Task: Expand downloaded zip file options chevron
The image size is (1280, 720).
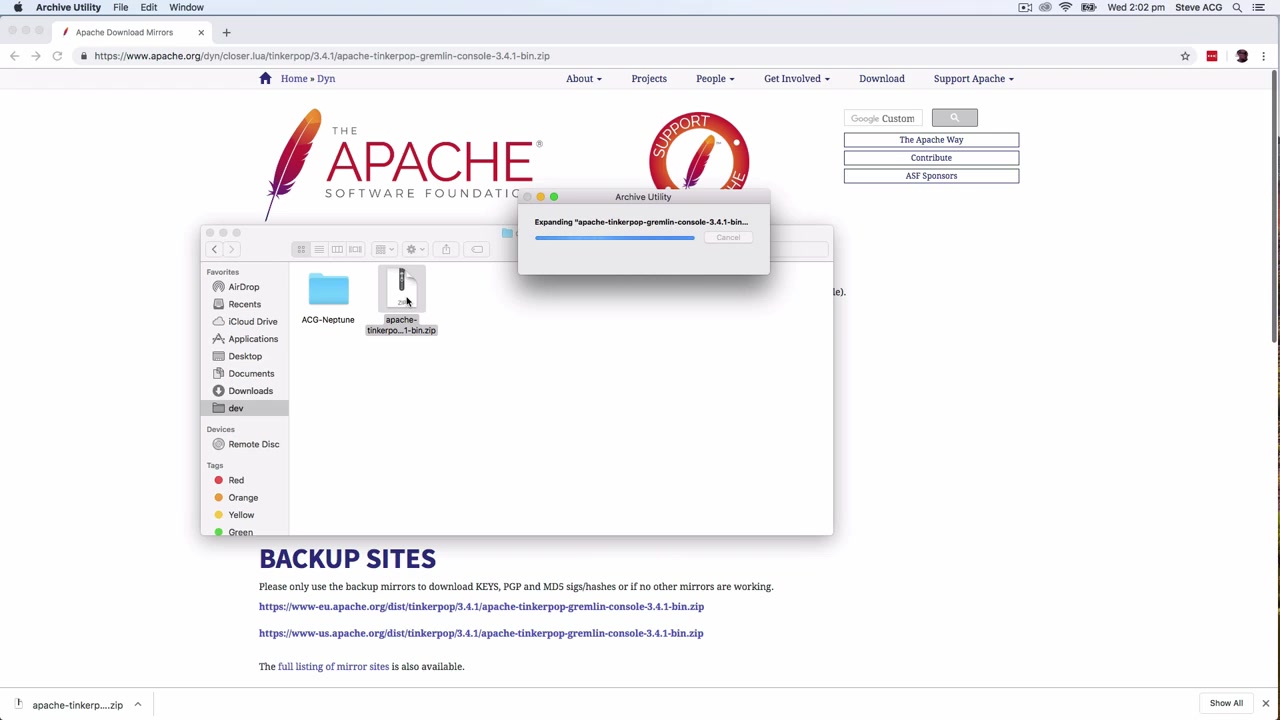Action: click(138, 705)
